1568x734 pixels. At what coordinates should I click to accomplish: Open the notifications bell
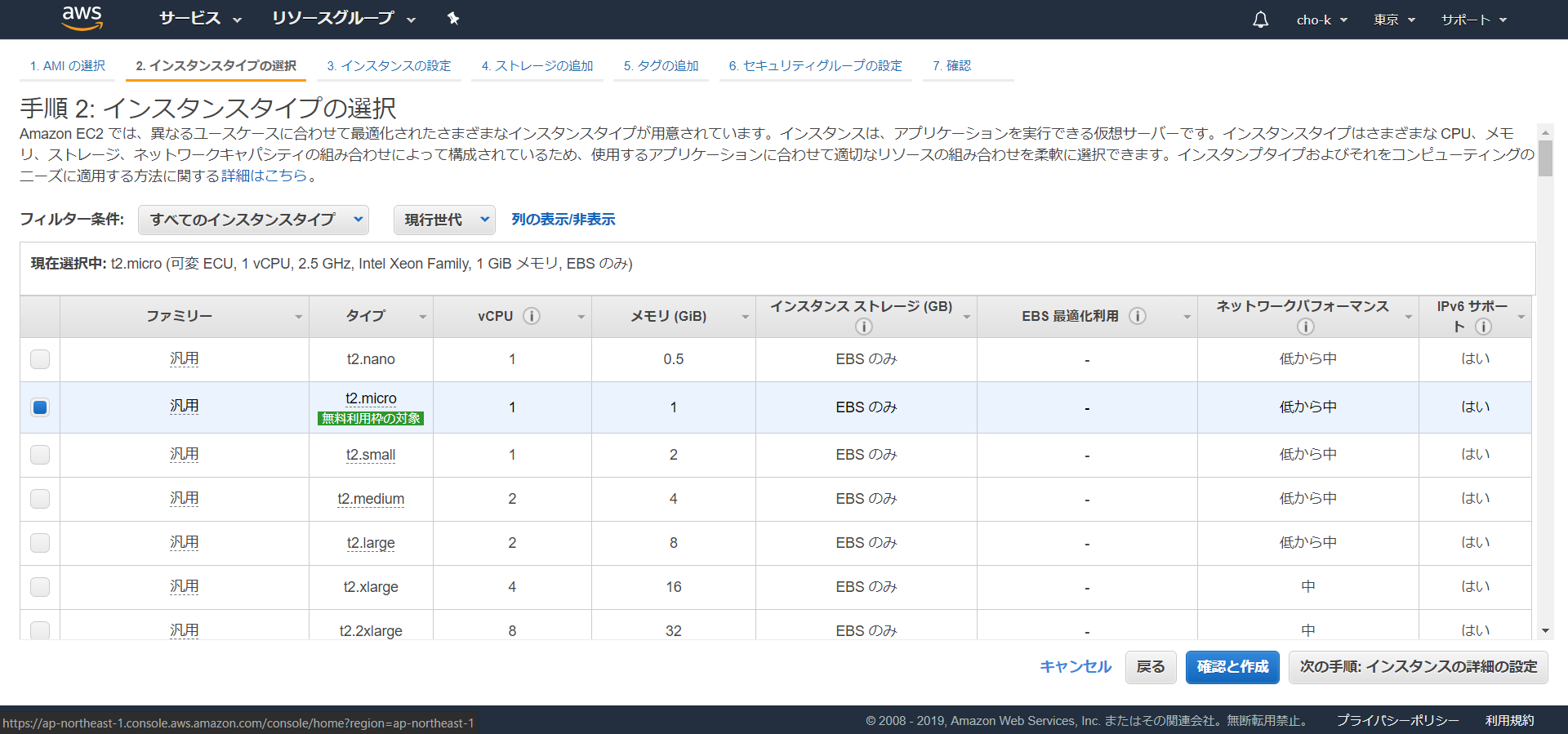(x=1261, y=20)
